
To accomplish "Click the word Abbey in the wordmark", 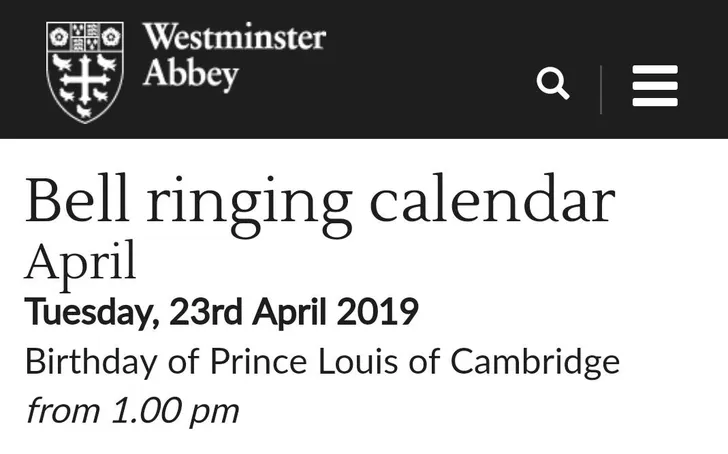I will coord(190,74).
